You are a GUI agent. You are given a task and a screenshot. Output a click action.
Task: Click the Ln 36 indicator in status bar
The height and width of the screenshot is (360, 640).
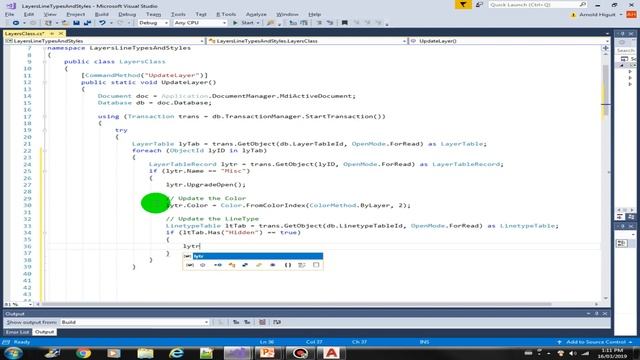(x=267, y=342)
